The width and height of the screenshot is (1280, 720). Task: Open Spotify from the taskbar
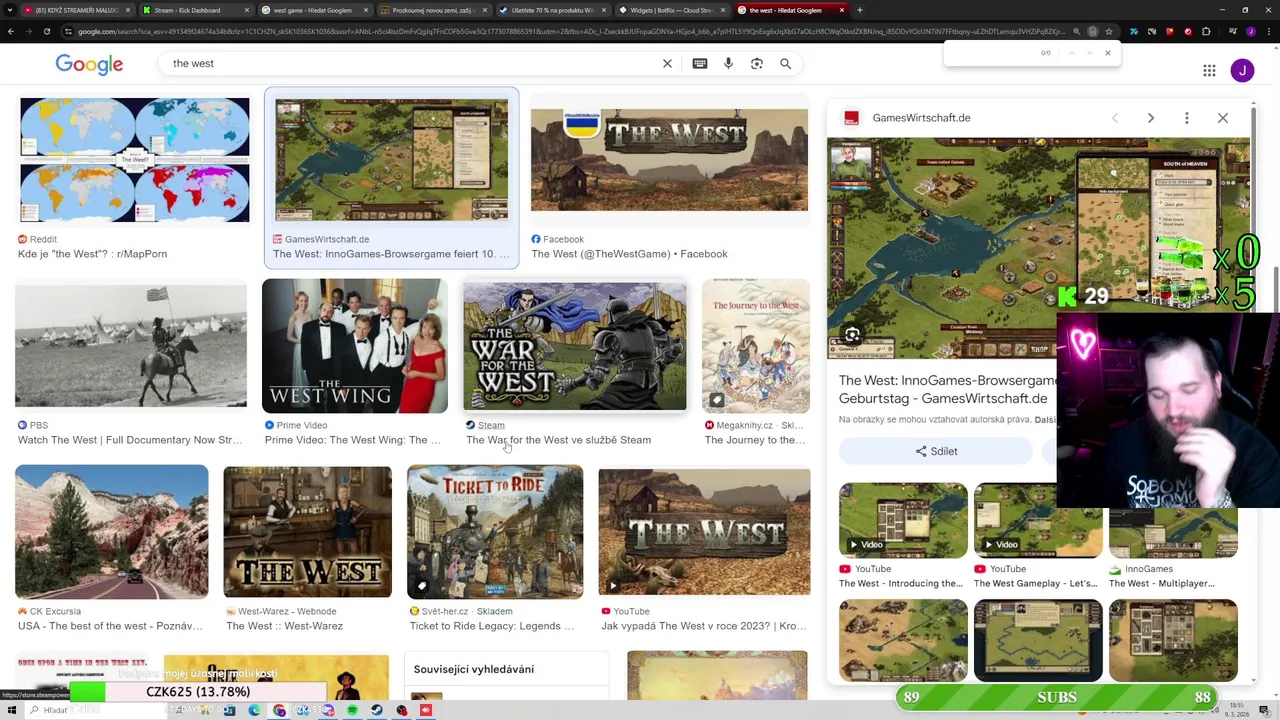(x=352, y=710)
